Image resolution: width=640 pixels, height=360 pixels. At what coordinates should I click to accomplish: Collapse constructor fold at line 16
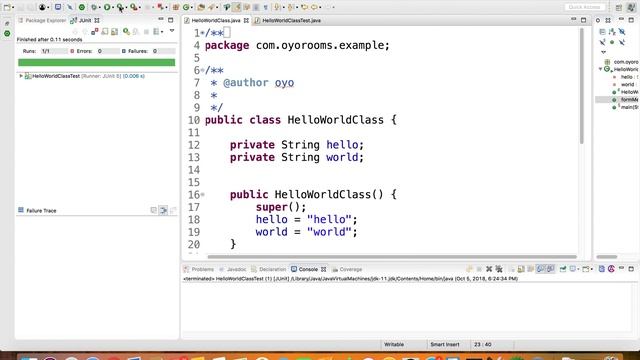tap(202, 195)
